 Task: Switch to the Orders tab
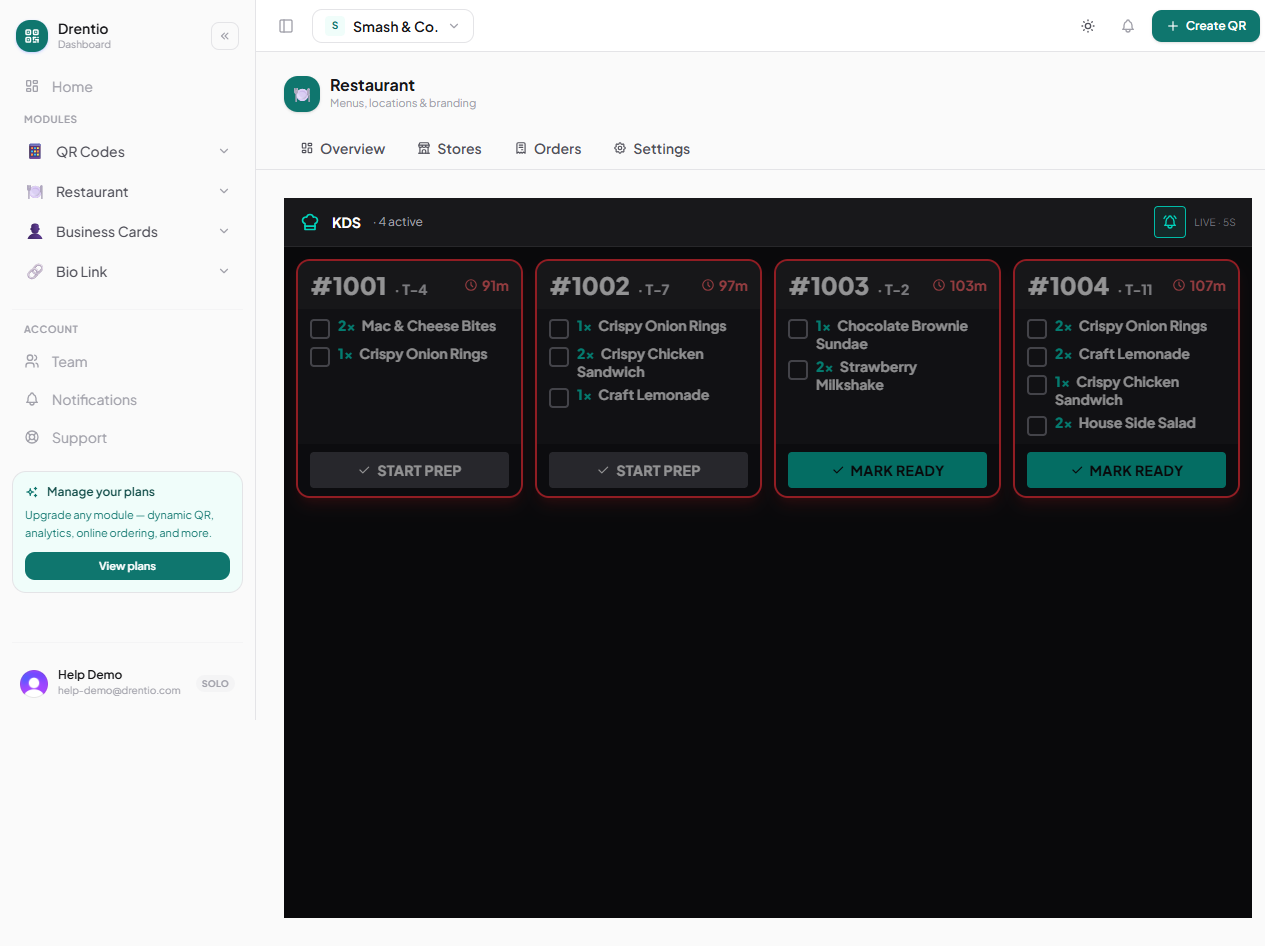tap(548, 149)
